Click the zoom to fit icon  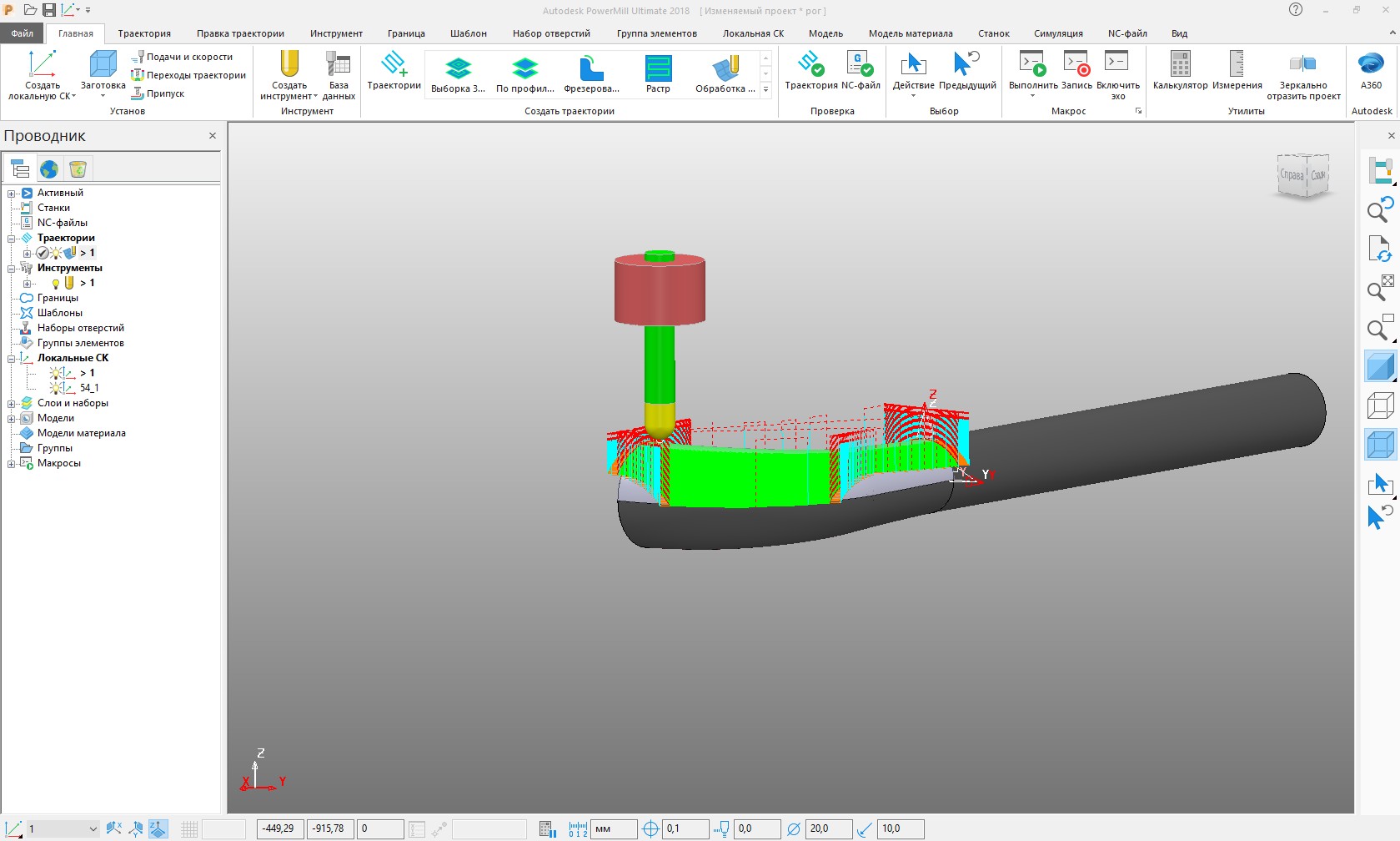1380,288
